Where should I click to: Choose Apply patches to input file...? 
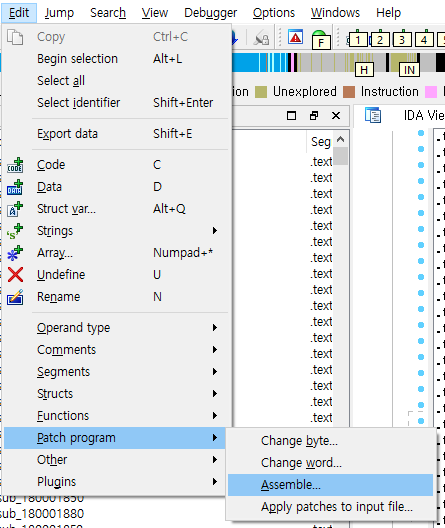click(x=331, y=507)
